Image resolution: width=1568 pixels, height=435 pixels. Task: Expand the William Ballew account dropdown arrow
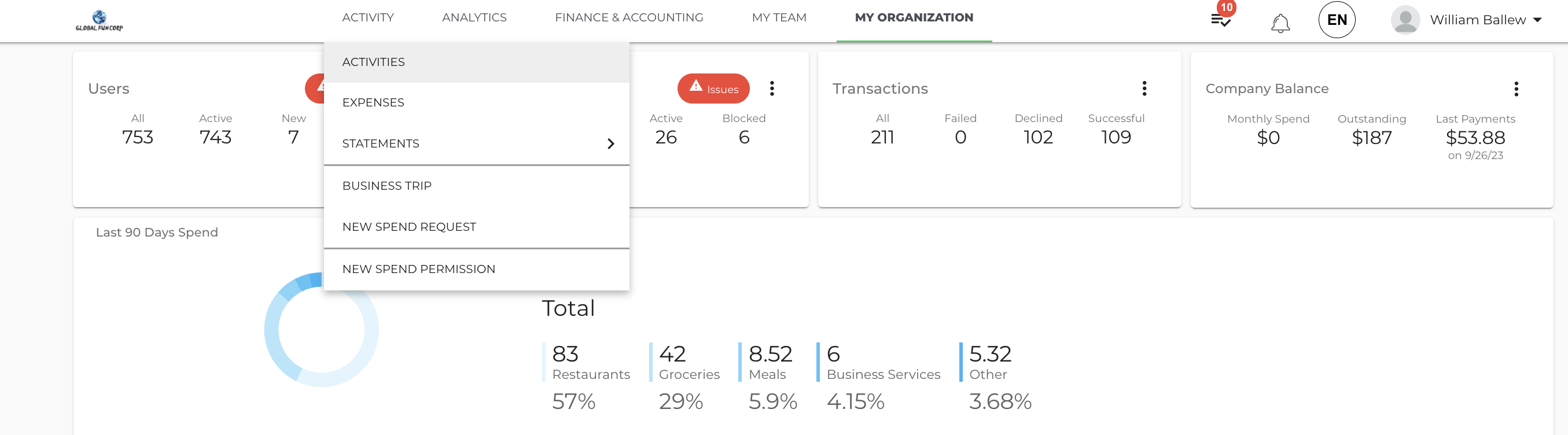click(1537, 20)
